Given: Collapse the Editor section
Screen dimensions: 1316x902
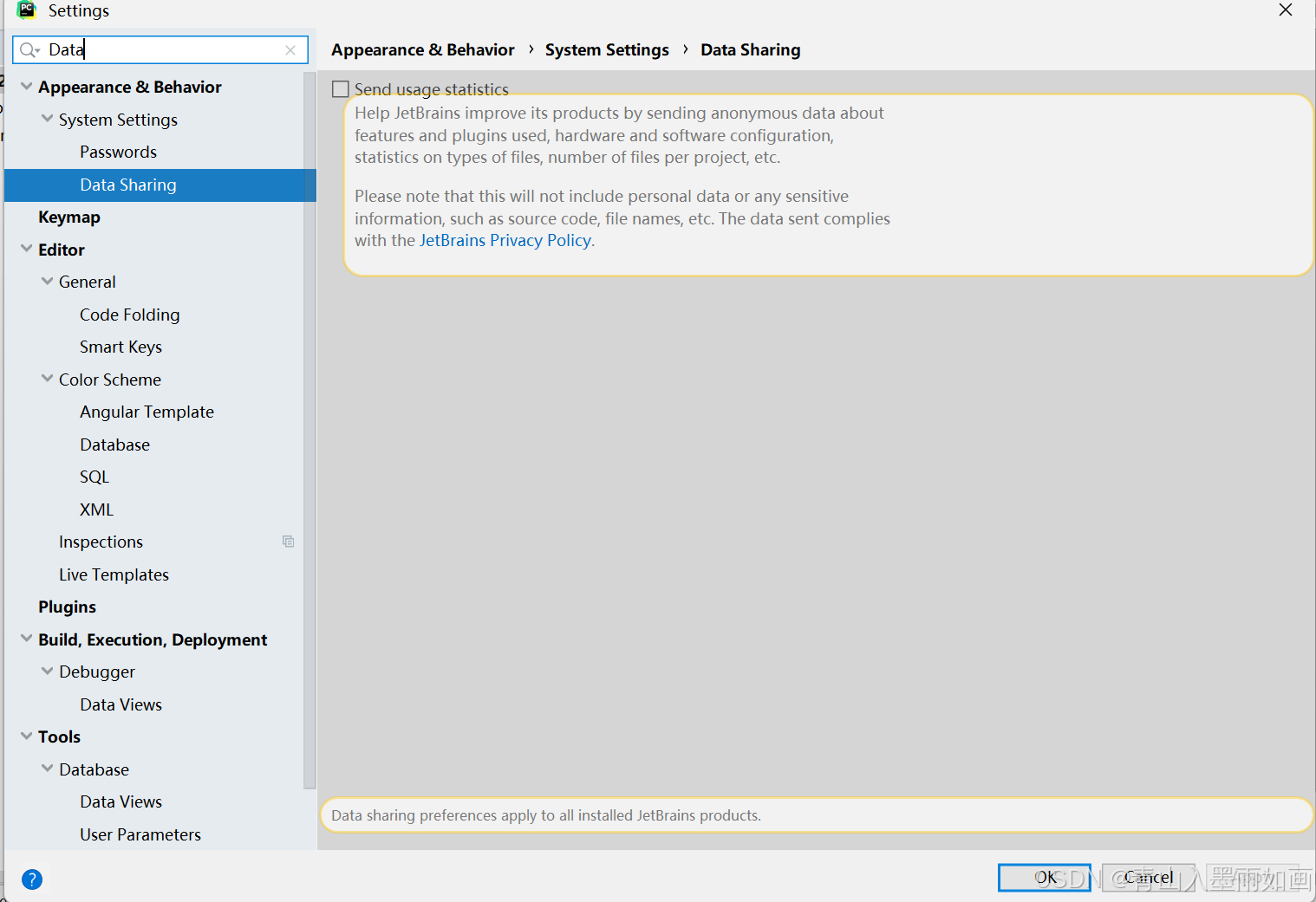Looking at the screenshot, I should point(27,249).
